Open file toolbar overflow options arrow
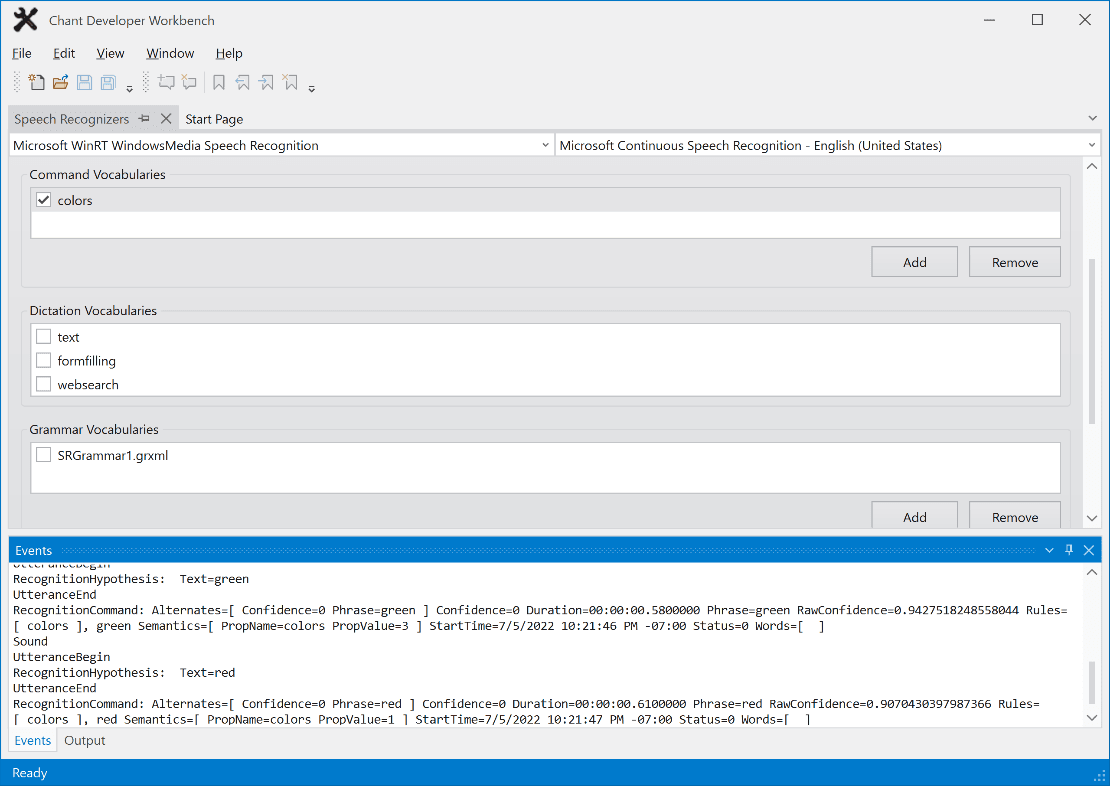The height and width of the screenshot is (786, 1110). pos(130,89)
